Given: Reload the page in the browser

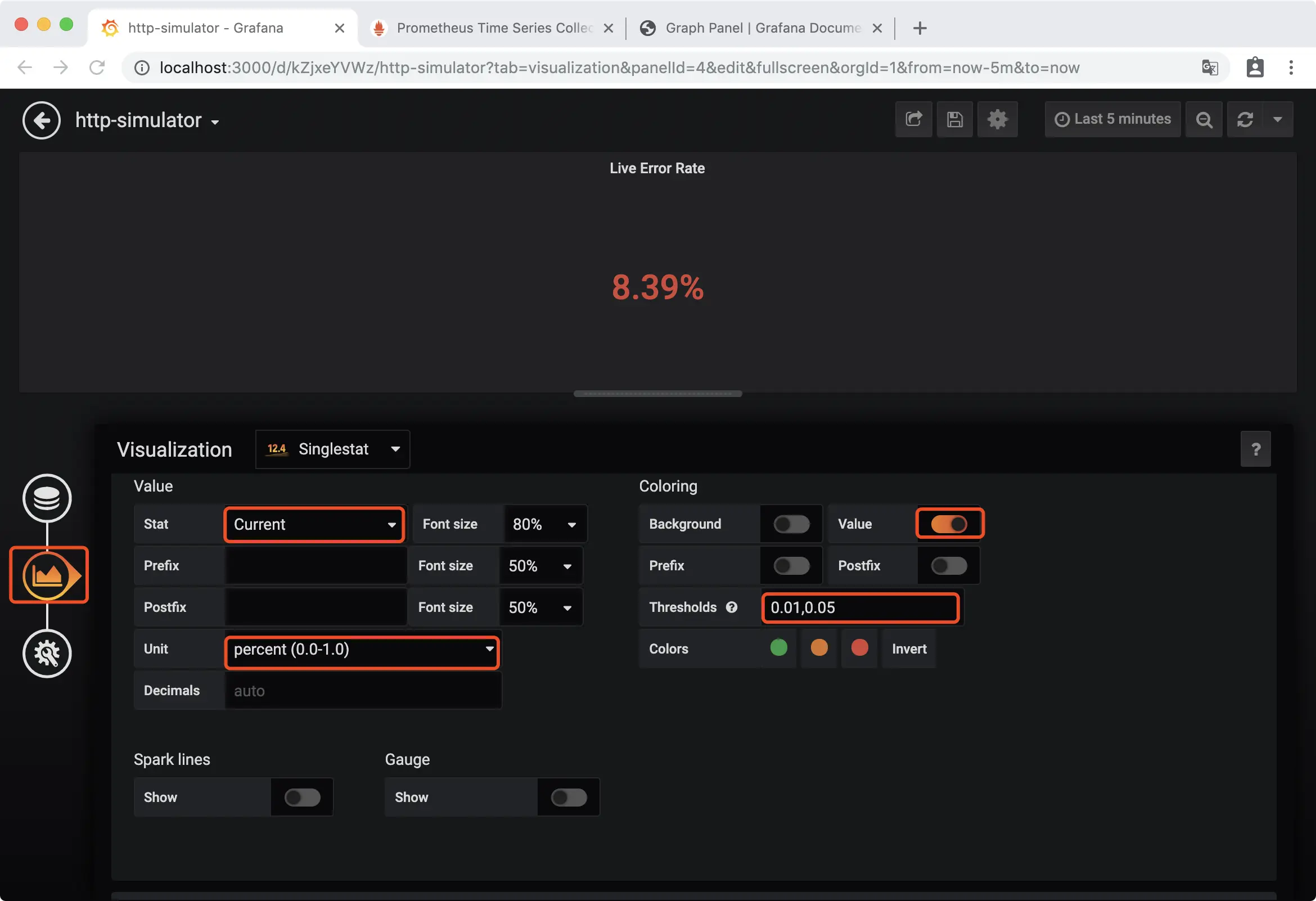Looking at the screenshot, I should coord(97,68).
